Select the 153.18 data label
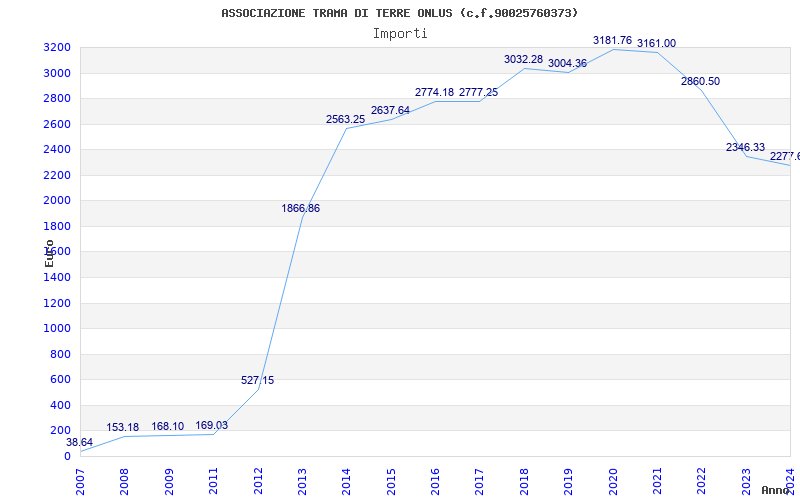This screenshot has width=800, height=500. click(x=122, y=428)
